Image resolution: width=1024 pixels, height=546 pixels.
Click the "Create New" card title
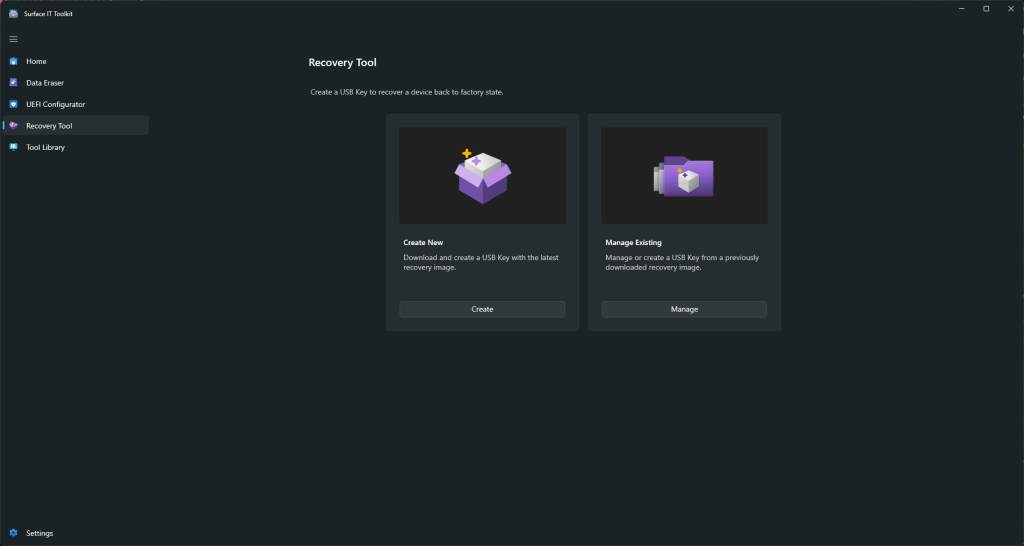pos(423,242)
